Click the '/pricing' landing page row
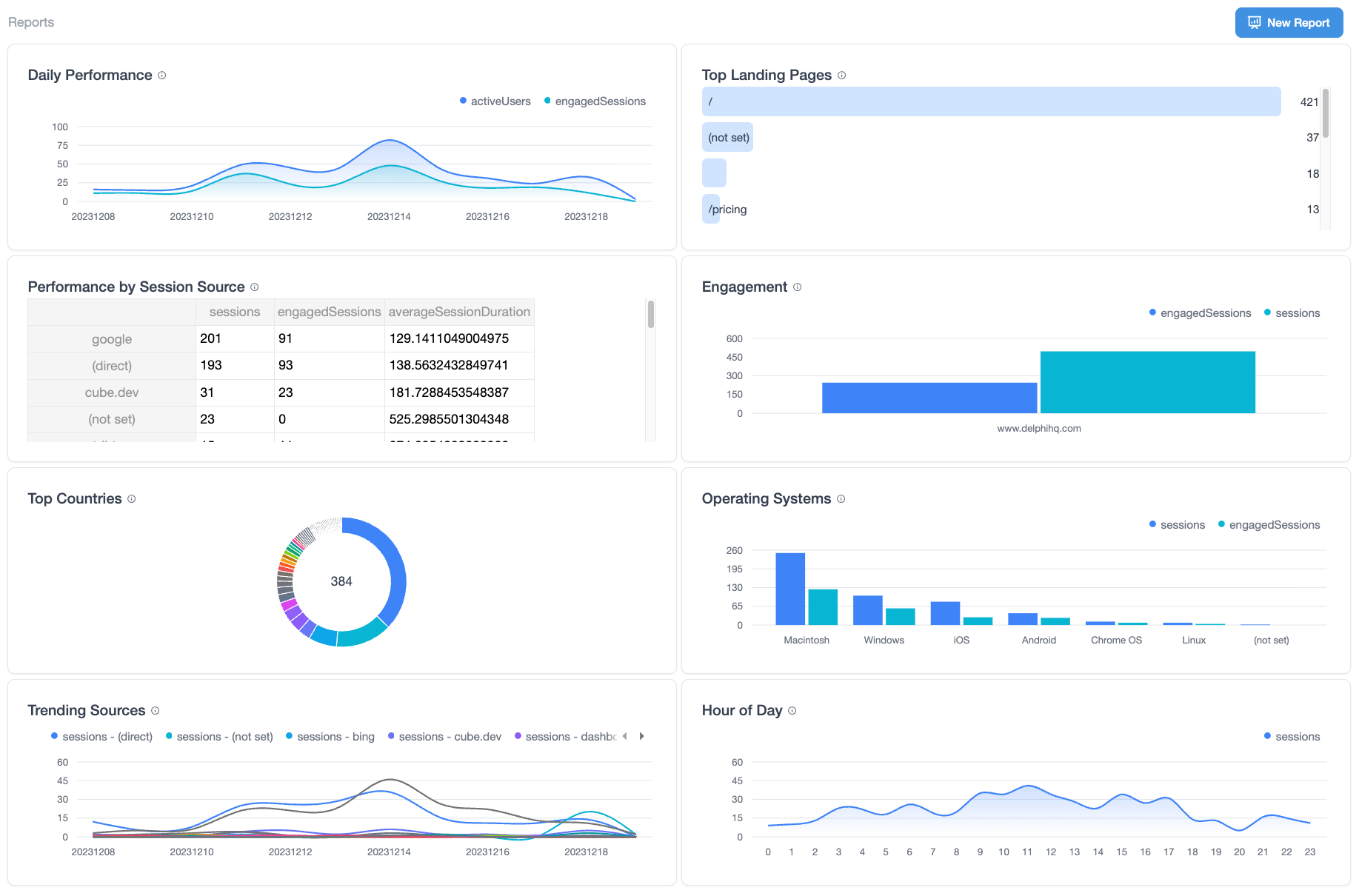Viewport: 1359px width, 896px height. click(1010, 210)
